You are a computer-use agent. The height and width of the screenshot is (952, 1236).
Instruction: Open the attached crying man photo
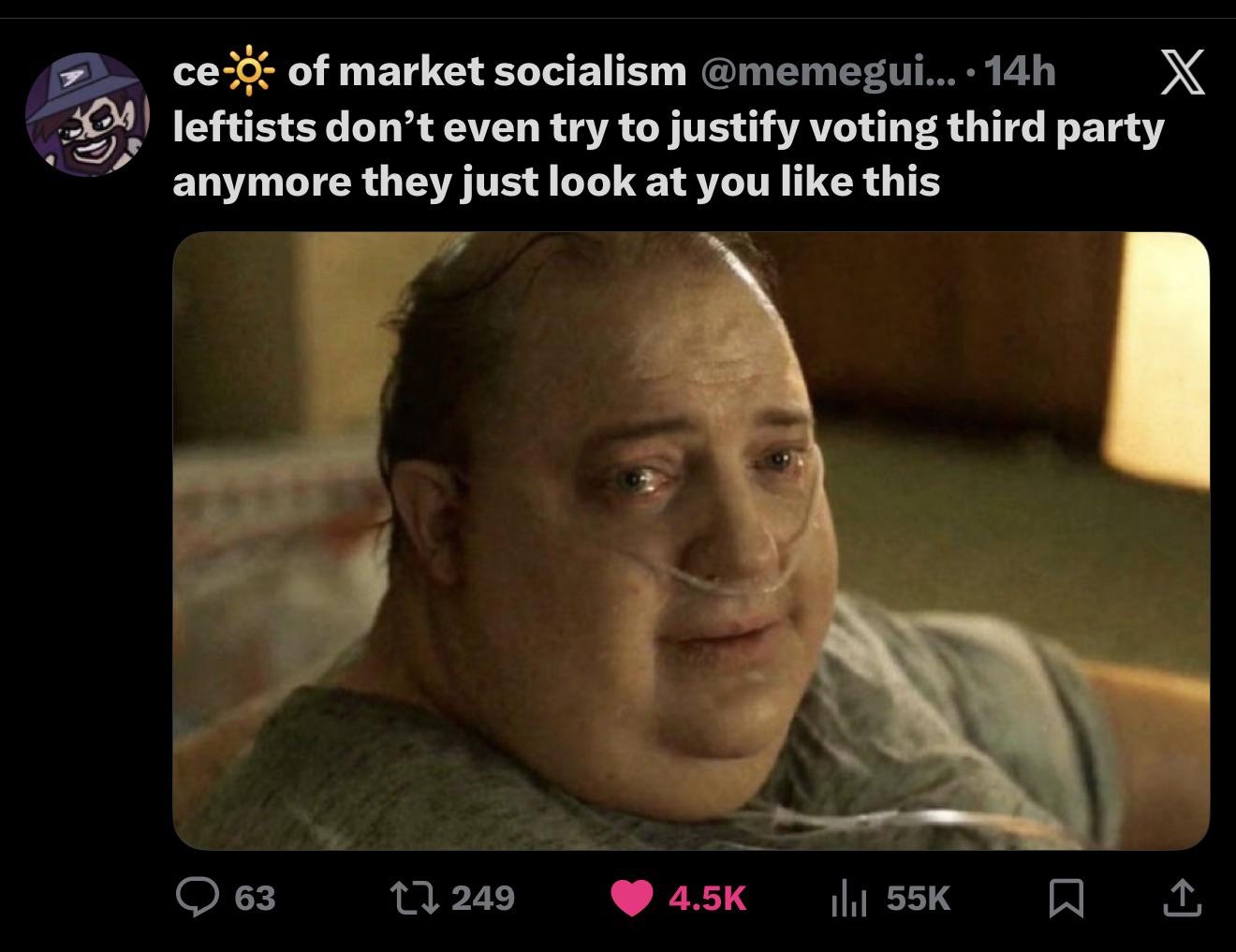(691, 541)
